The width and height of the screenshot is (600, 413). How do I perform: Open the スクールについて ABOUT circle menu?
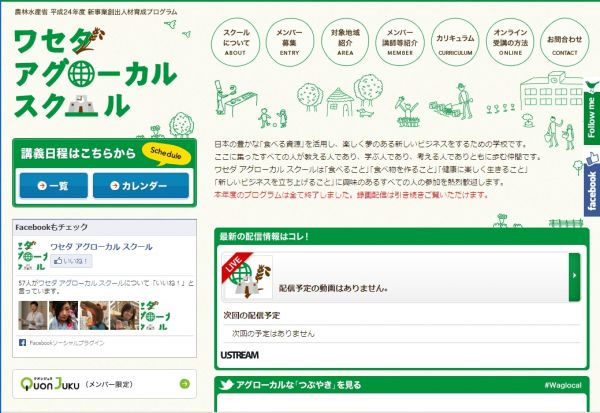[235, 42]
